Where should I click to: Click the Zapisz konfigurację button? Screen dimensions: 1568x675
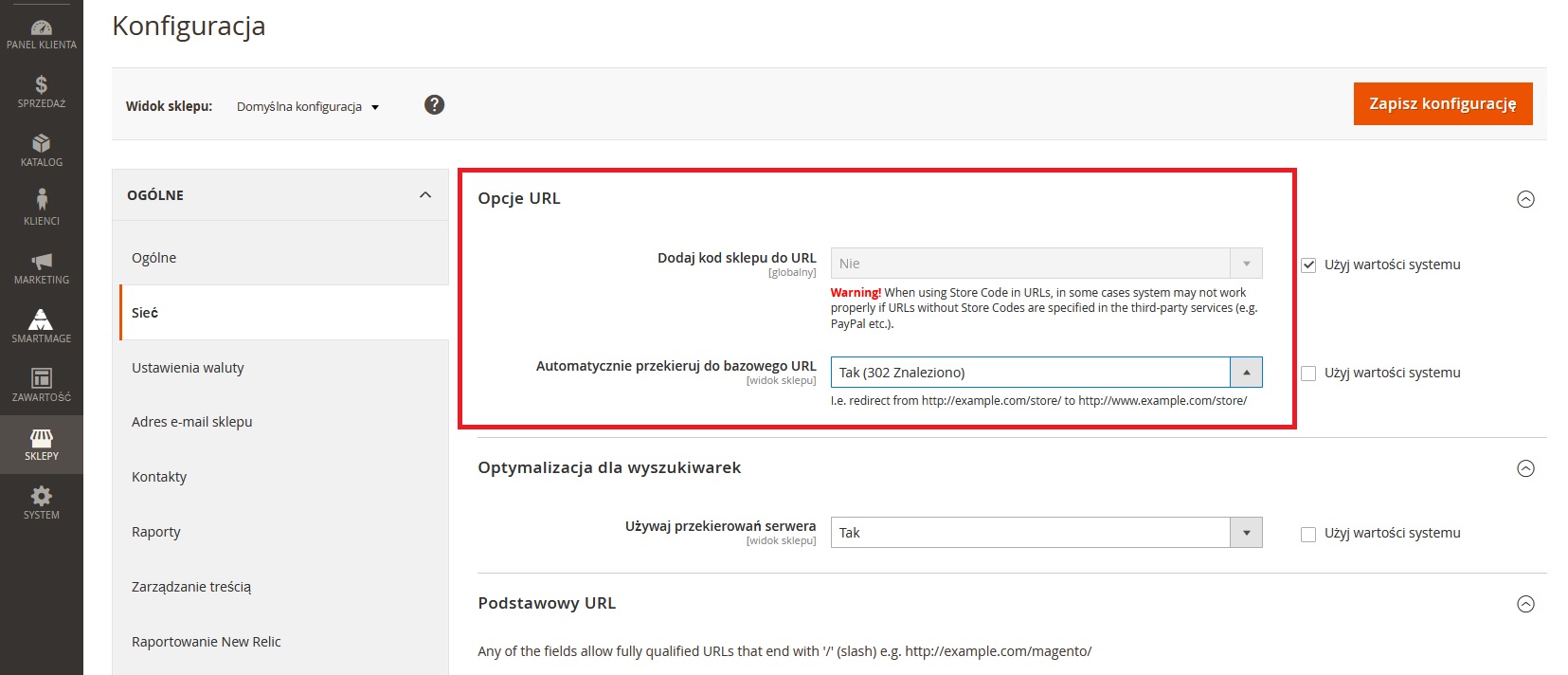(1442, 104)
